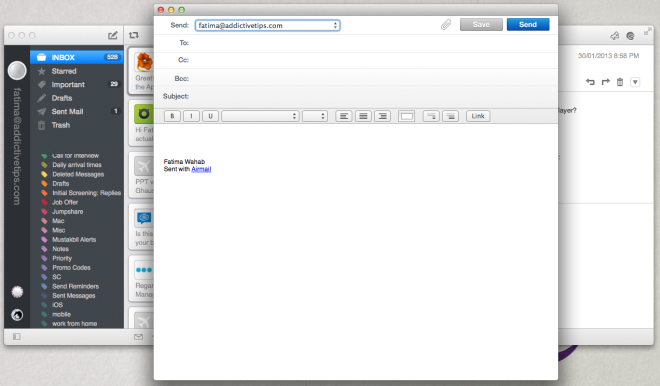
Task: Select the iOS label
Action: click(57, 305)
